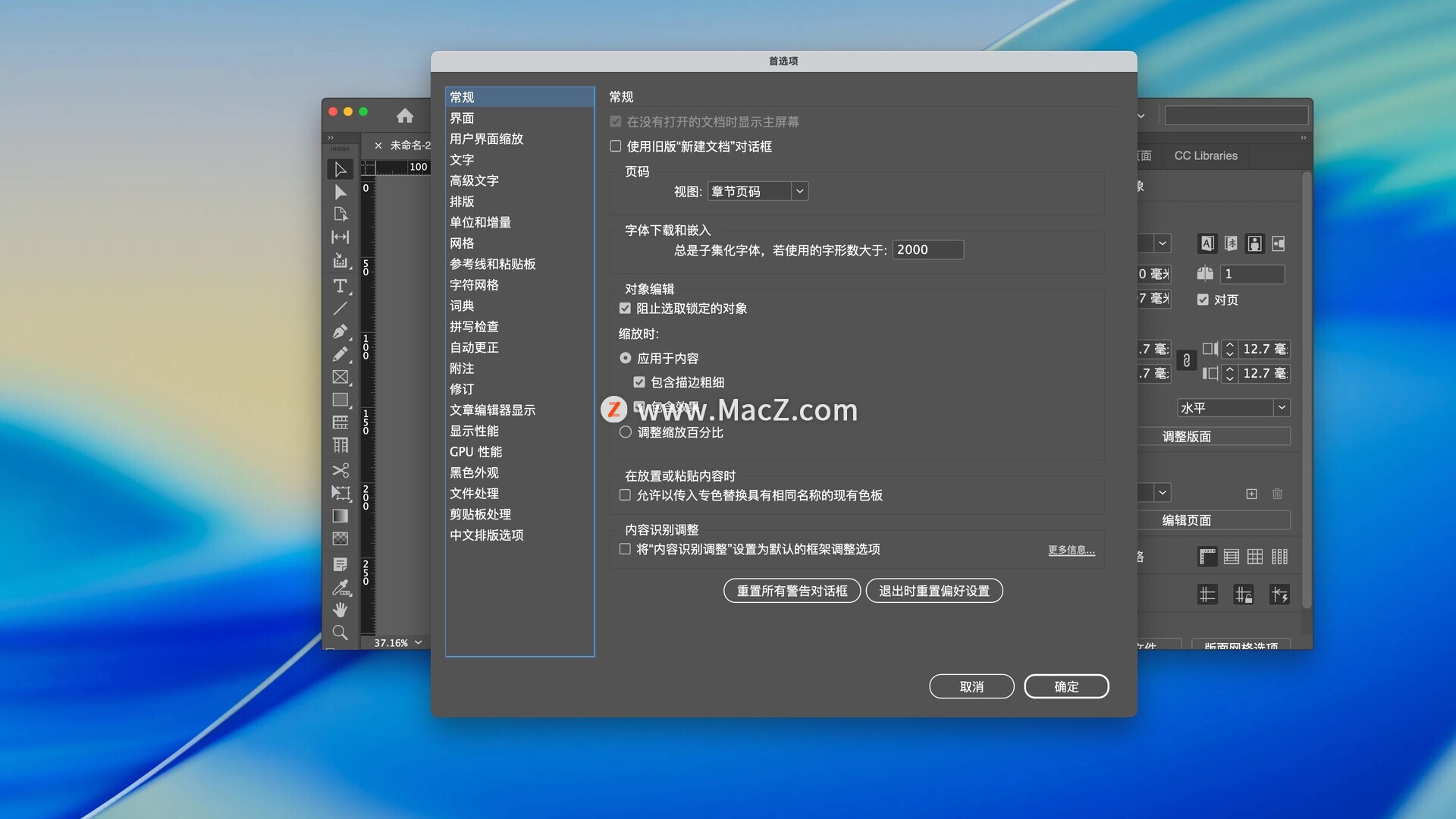Toggle include stroke weight checkbox
The height and width of the screenshot is (819, 1456).
(639, 382)
